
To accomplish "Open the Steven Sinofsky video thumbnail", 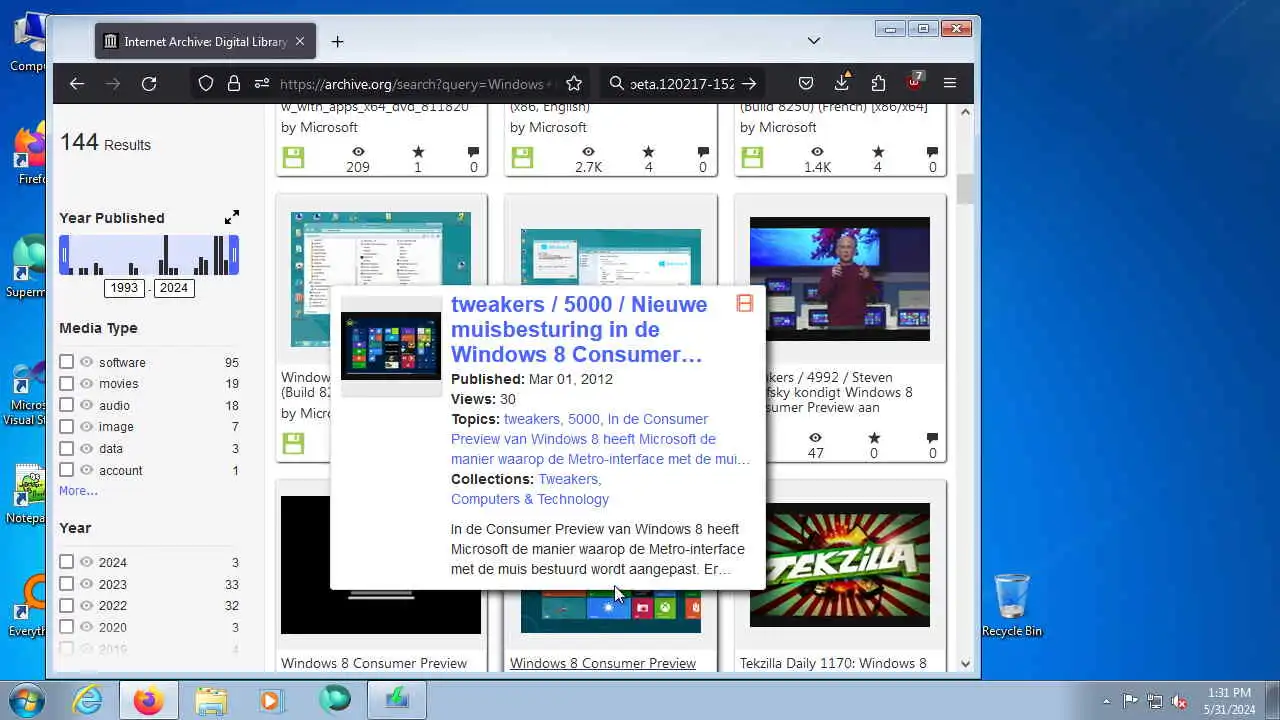I will tap(840, 279).
